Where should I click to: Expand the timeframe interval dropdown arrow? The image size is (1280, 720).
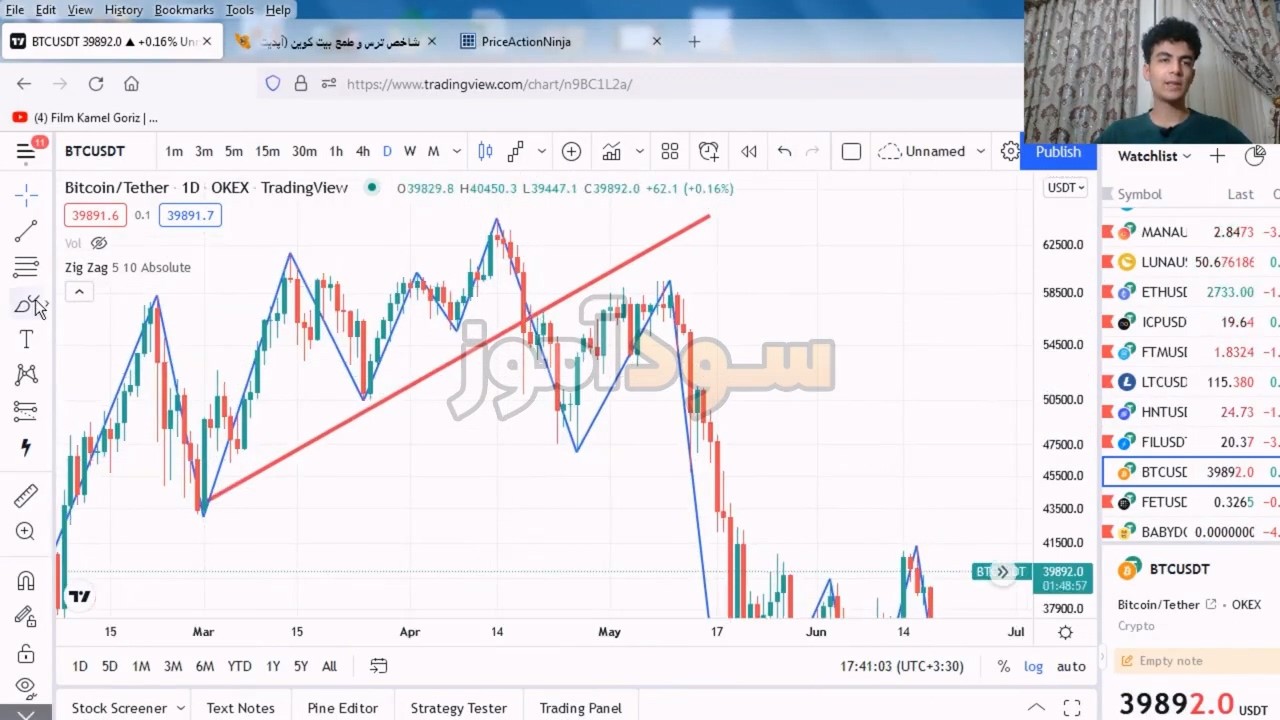457,152
